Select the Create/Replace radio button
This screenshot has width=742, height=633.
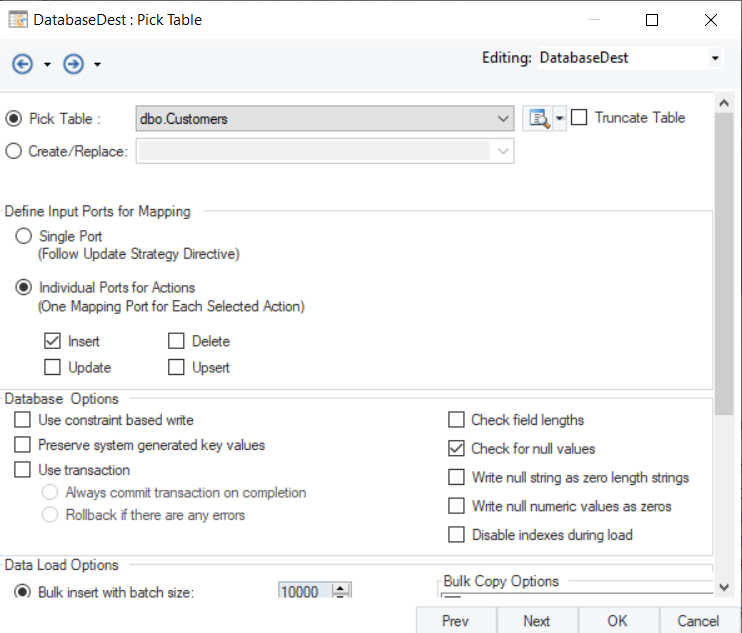tap(13, 151)
